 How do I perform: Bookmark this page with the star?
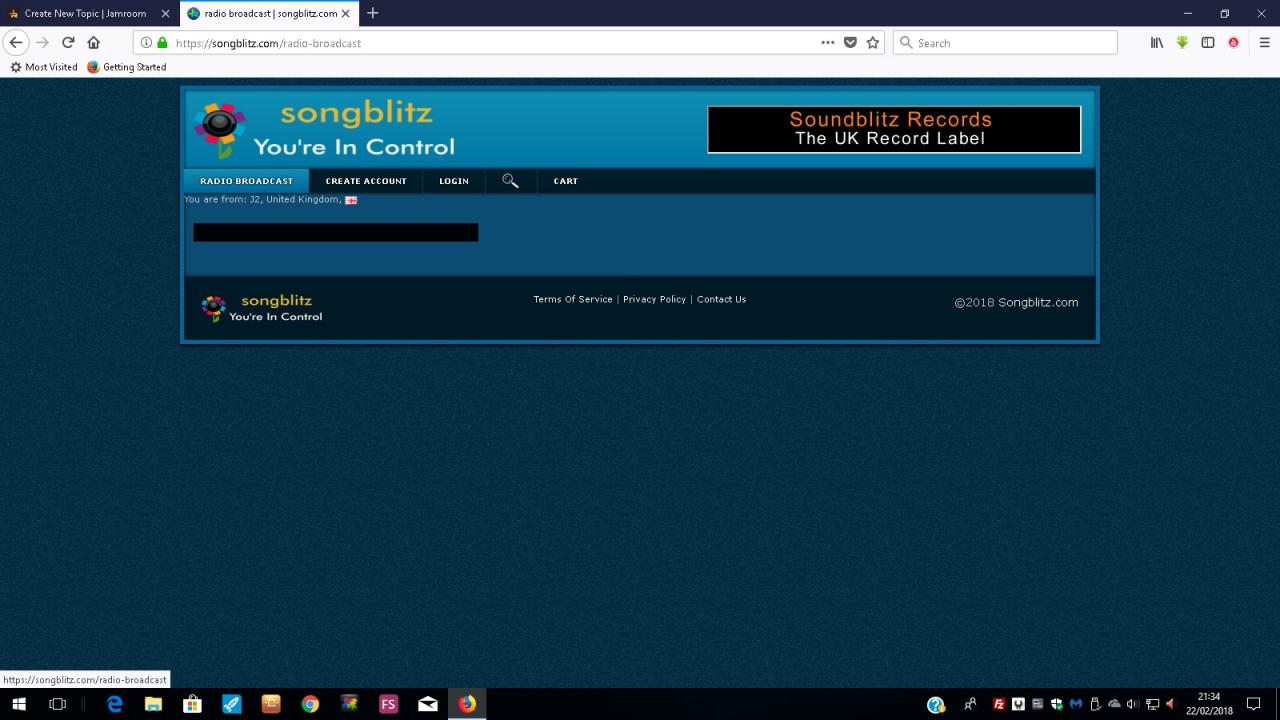coord(873,43)
